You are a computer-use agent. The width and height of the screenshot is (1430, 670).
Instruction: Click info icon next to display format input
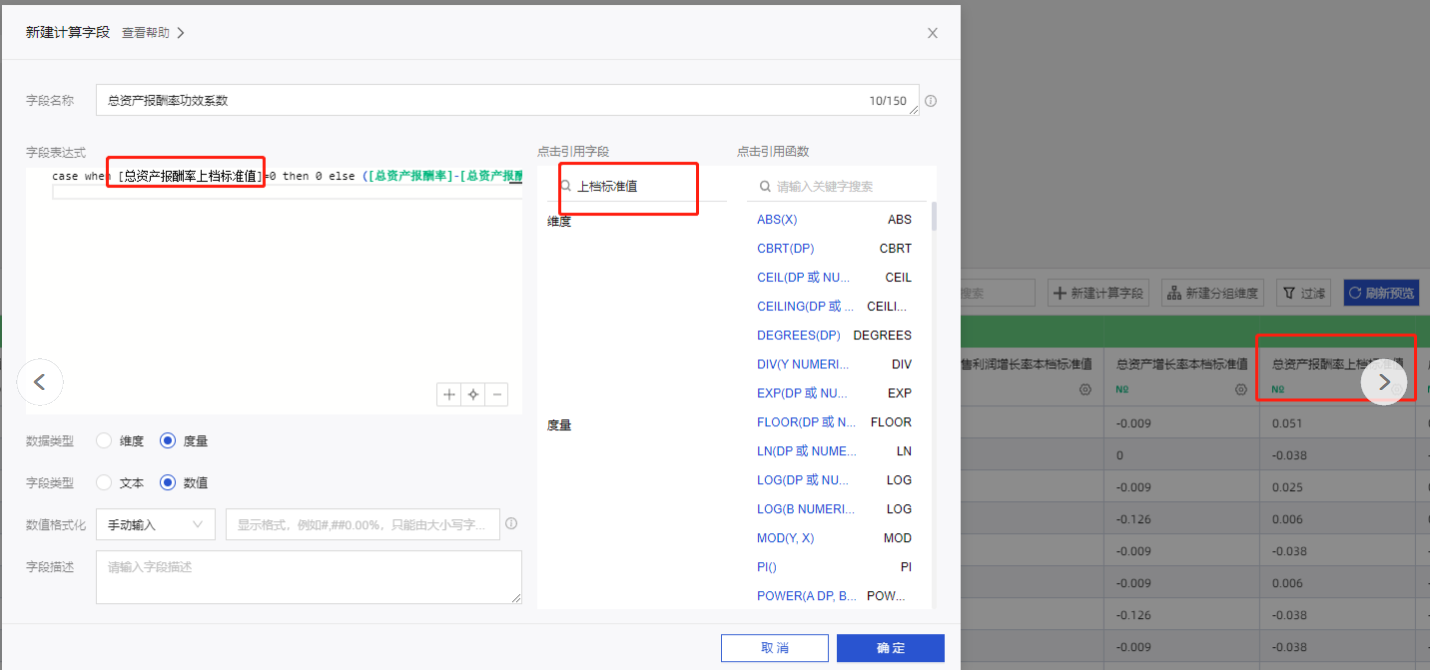point(511,524)
